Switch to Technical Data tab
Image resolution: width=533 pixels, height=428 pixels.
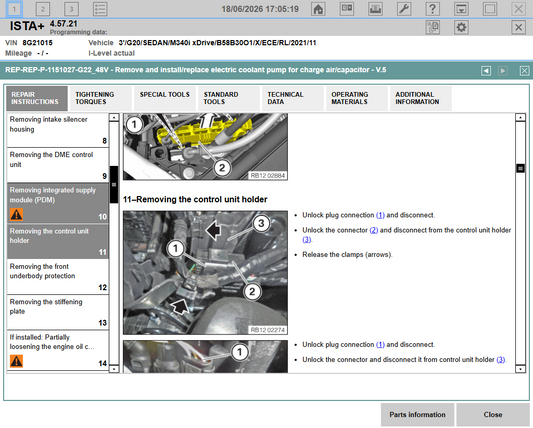[x=292, y=99]
